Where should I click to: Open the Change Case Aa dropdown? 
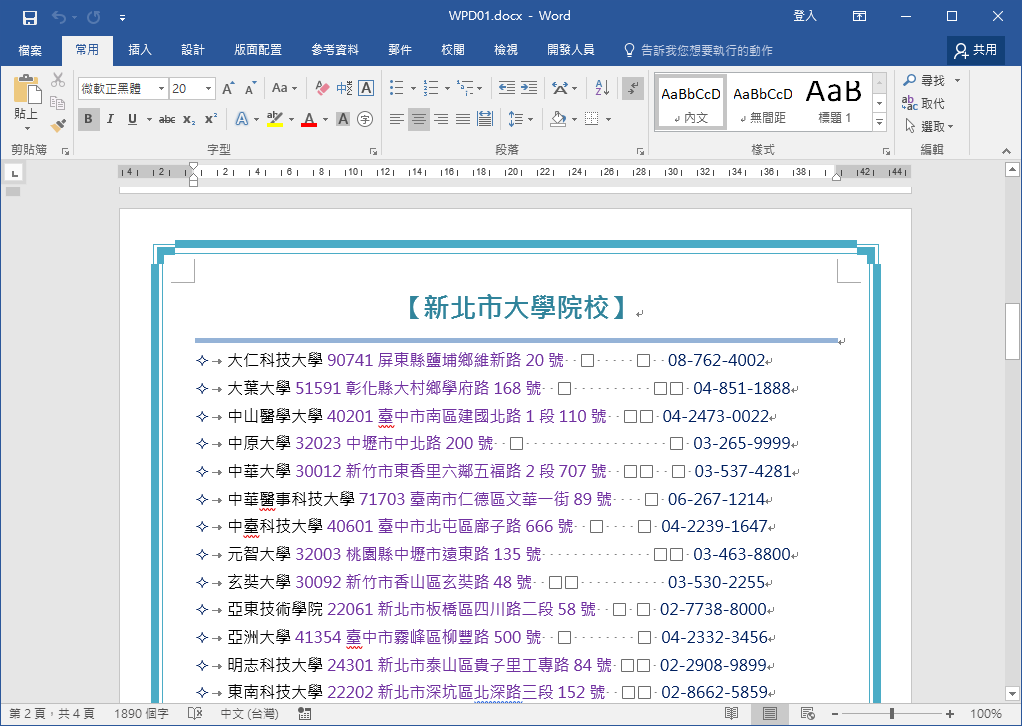(285, 88)
